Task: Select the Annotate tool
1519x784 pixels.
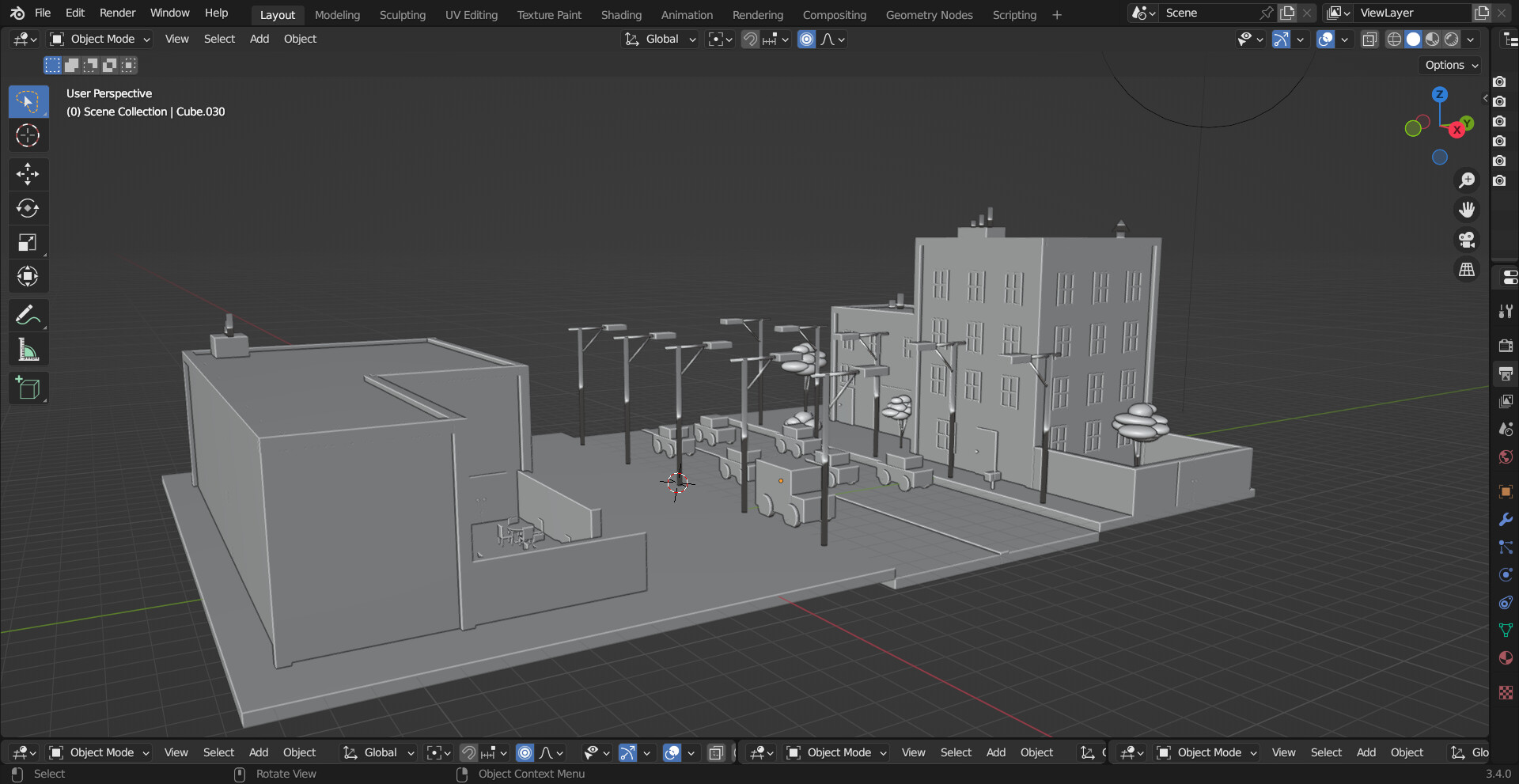Action: [x=28, y=315]
